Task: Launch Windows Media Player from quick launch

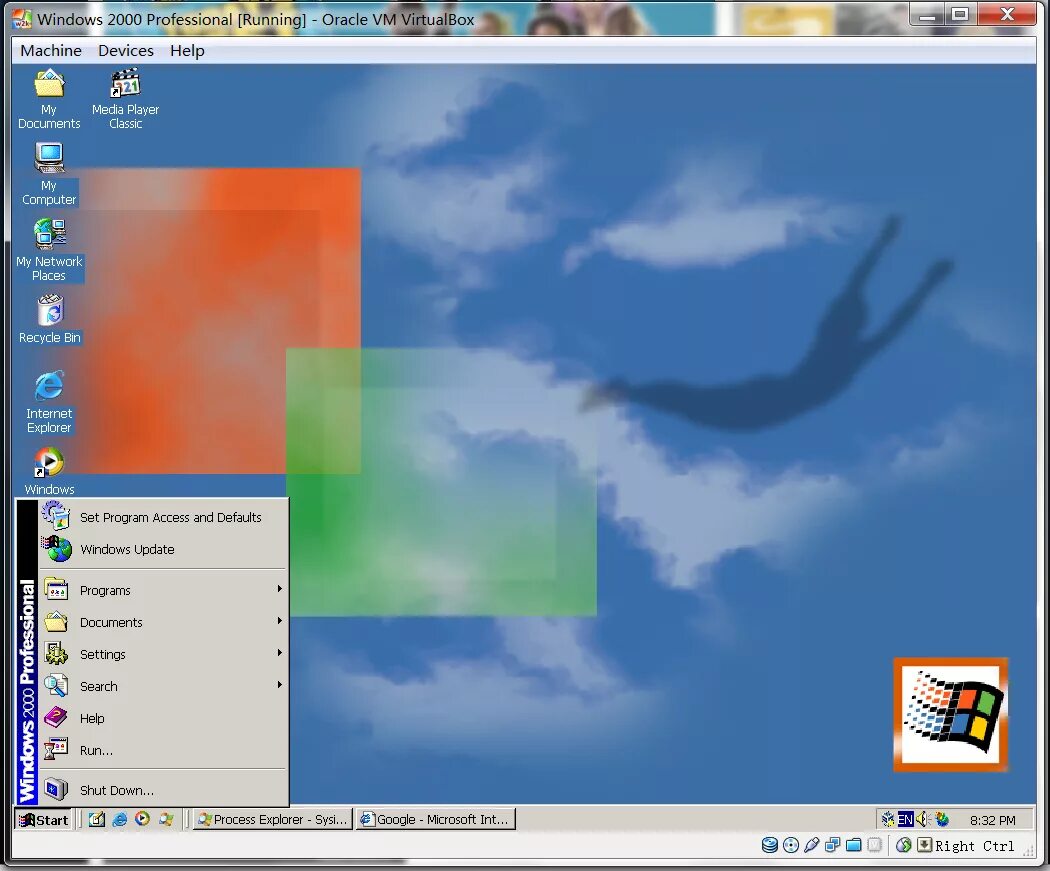Action: 142,819
